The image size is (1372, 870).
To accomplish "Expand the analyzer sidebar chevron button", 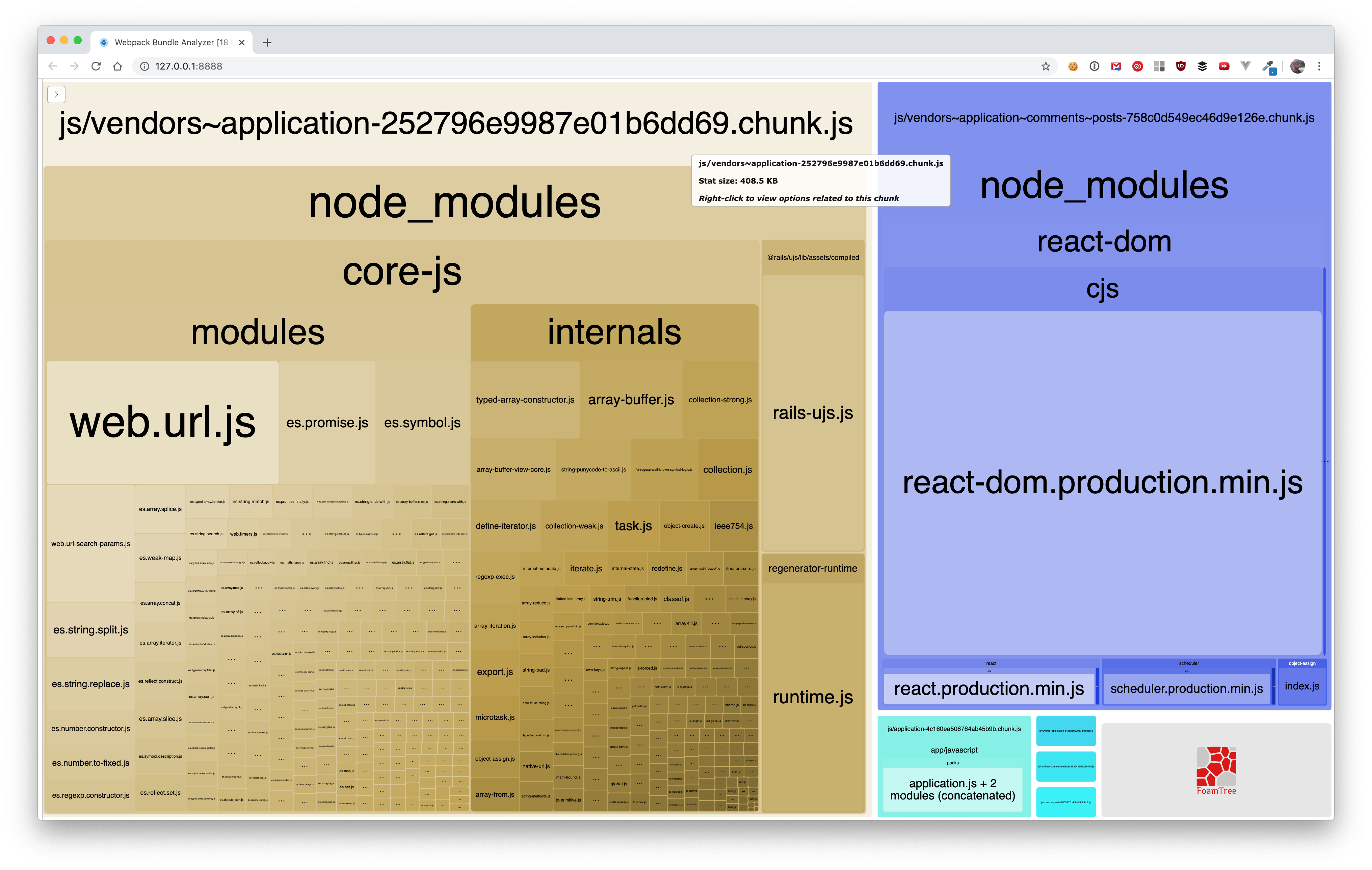I will (x=56, y=94).
